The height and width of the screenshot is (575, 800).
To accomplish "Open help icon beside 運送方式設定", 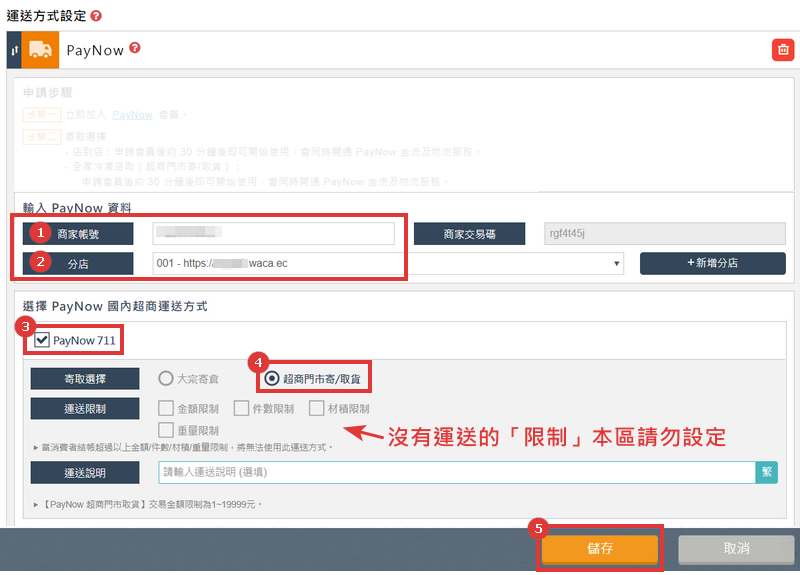I will pyautogui.click(x=96, y=16).
